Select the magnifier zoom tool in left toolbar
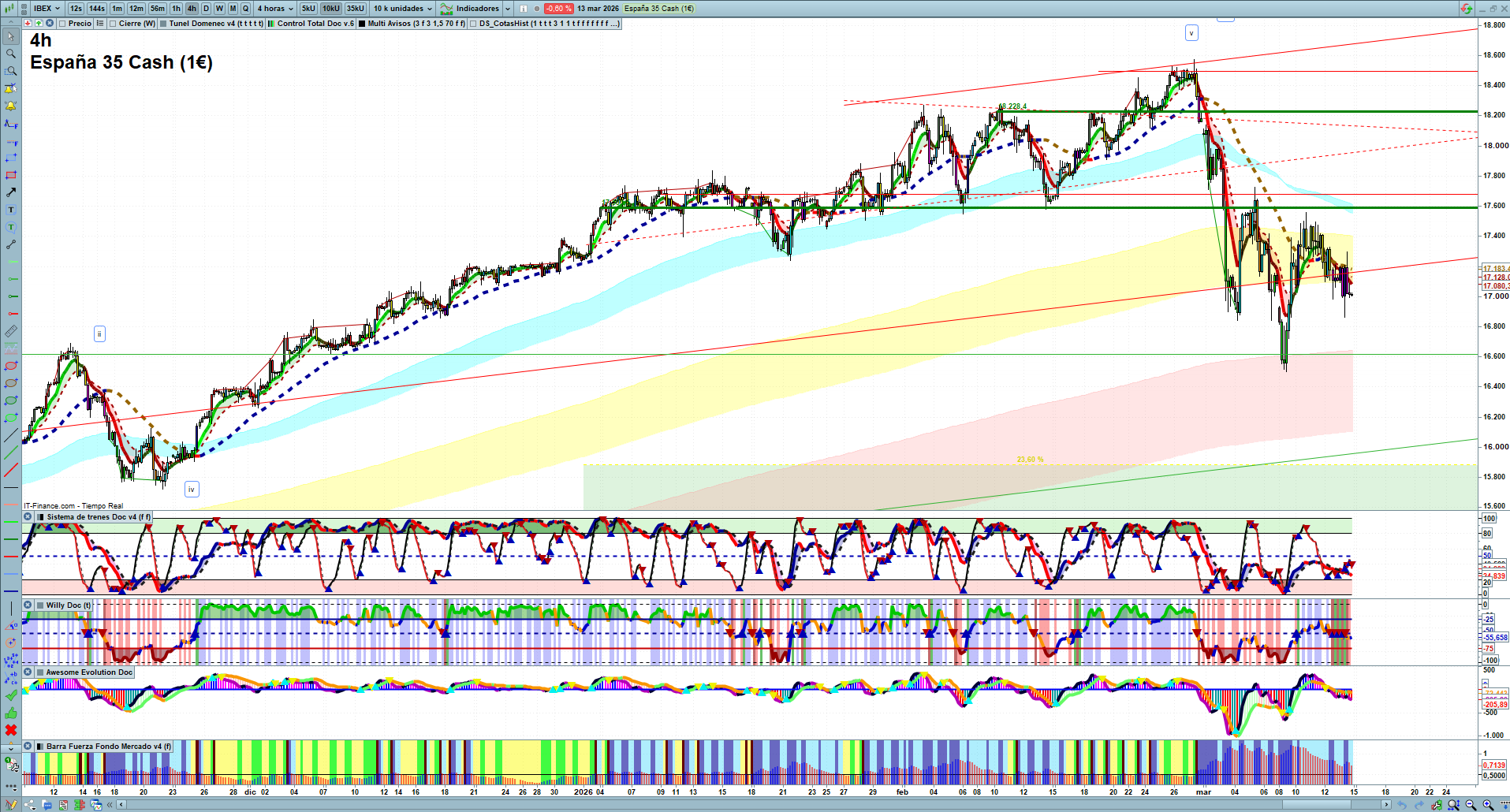1510x812 pixels. click(x=11, y=54)
